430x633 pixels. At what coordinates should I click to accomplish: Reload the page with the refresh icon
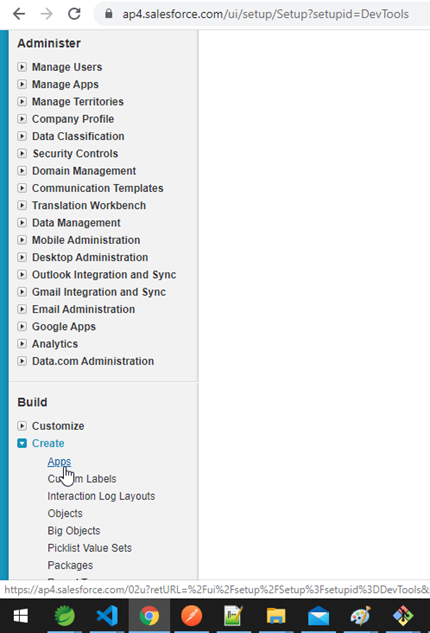[74, 14]
